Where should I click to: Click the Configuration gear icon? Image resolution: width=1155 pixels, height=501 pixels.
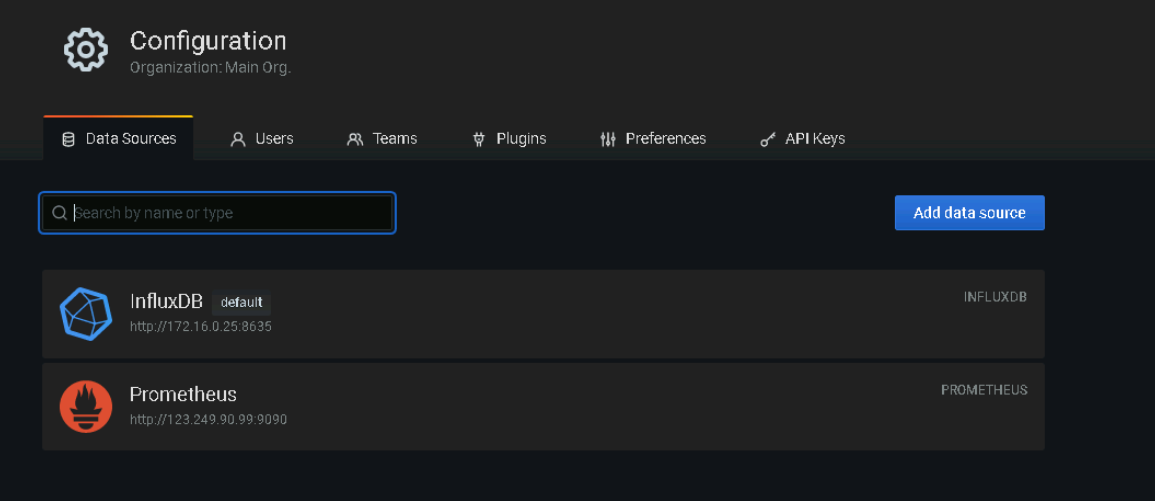point(85,50)
